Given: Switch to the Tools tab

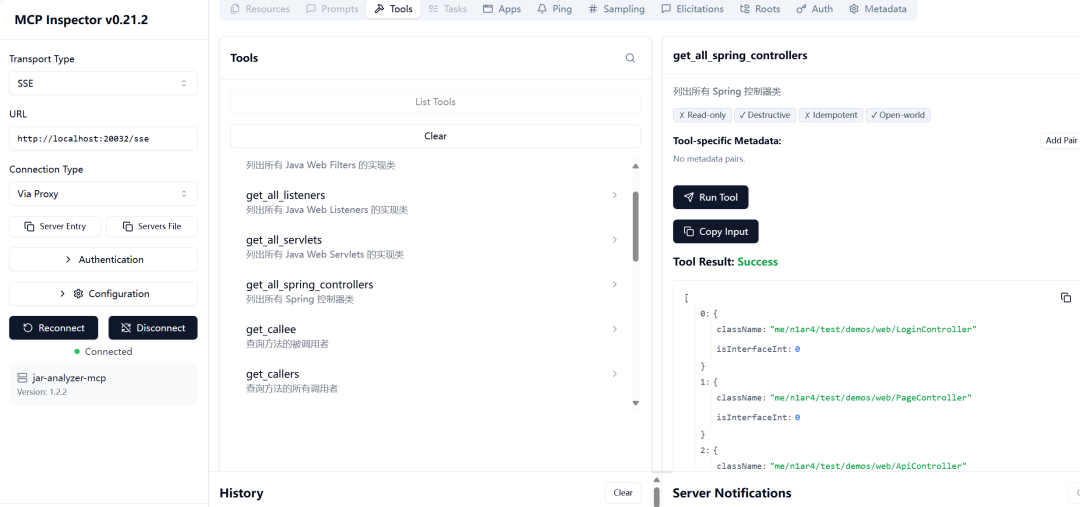Looking at the screenshot, I should pos(393,9).
